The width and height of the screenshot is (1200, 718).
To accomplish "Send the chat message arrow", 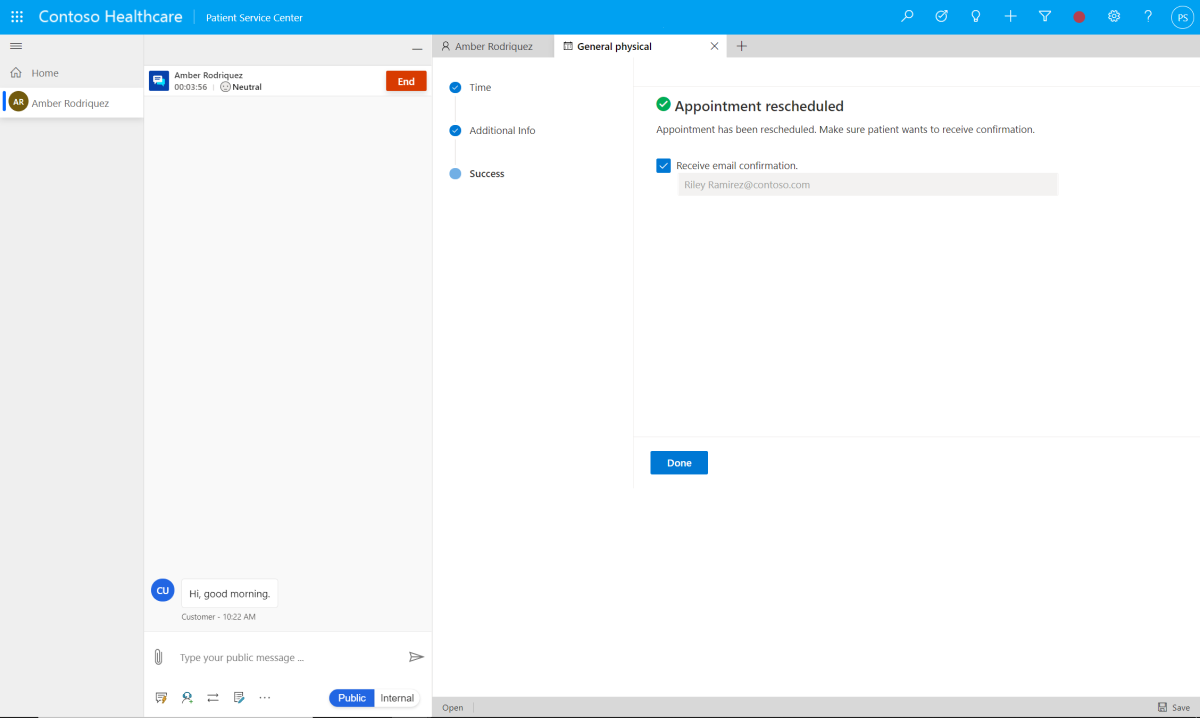I will 416,657.
